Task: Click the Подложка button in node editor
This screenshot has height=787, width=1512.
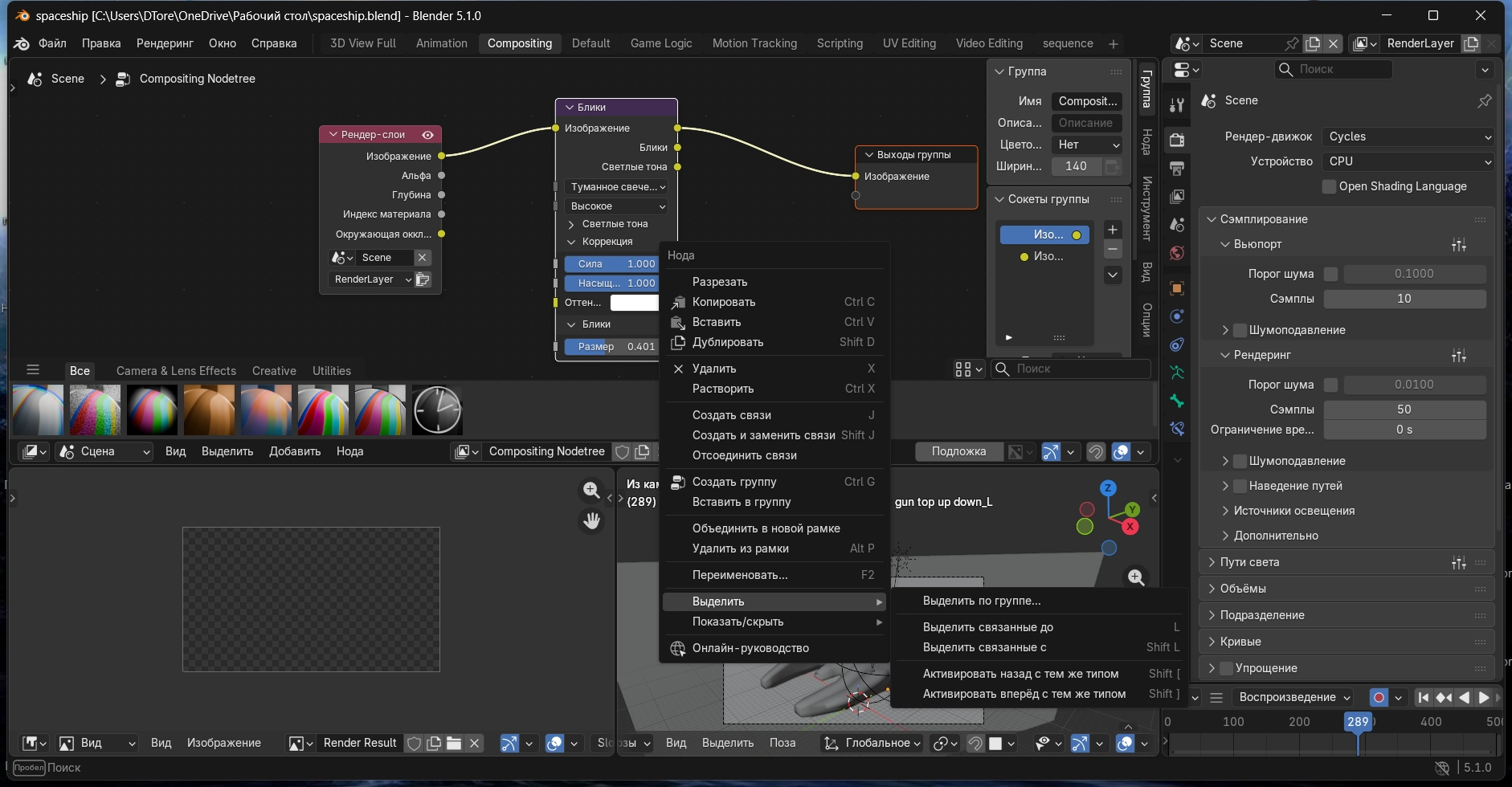Action: click(958, 451)
